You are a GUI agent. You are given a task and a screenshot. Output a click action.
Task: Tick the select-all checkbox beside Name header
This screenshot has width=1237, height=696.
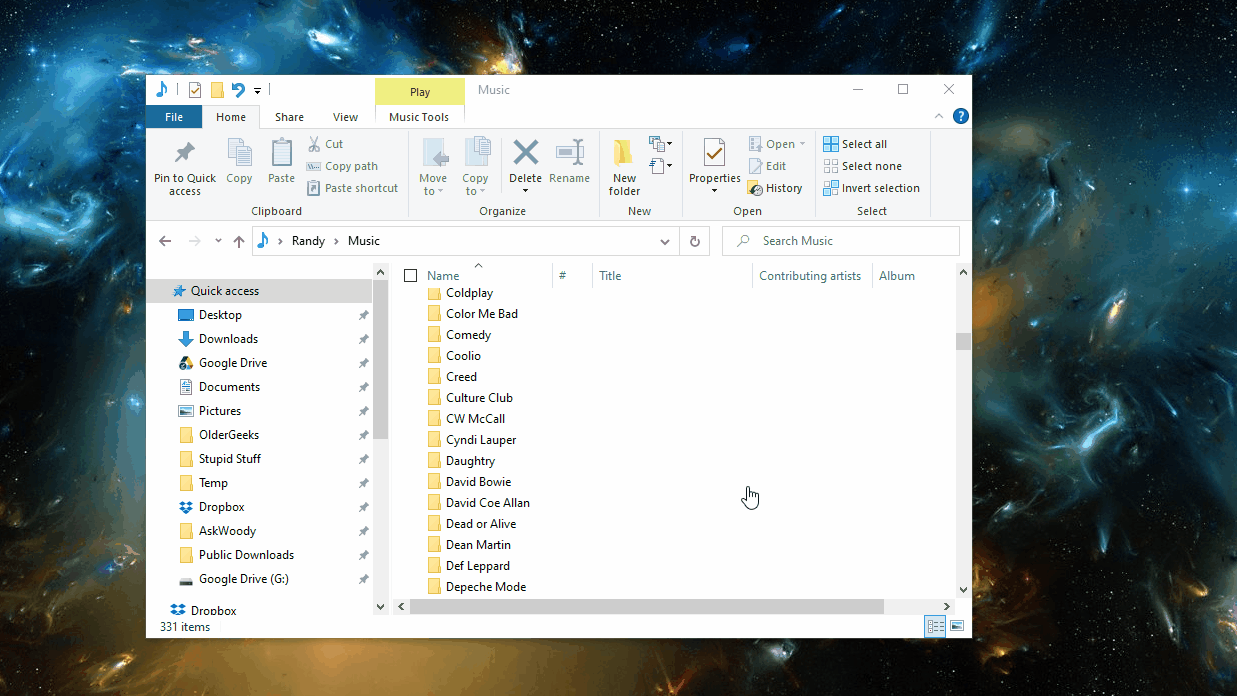(x=410, y=276)
